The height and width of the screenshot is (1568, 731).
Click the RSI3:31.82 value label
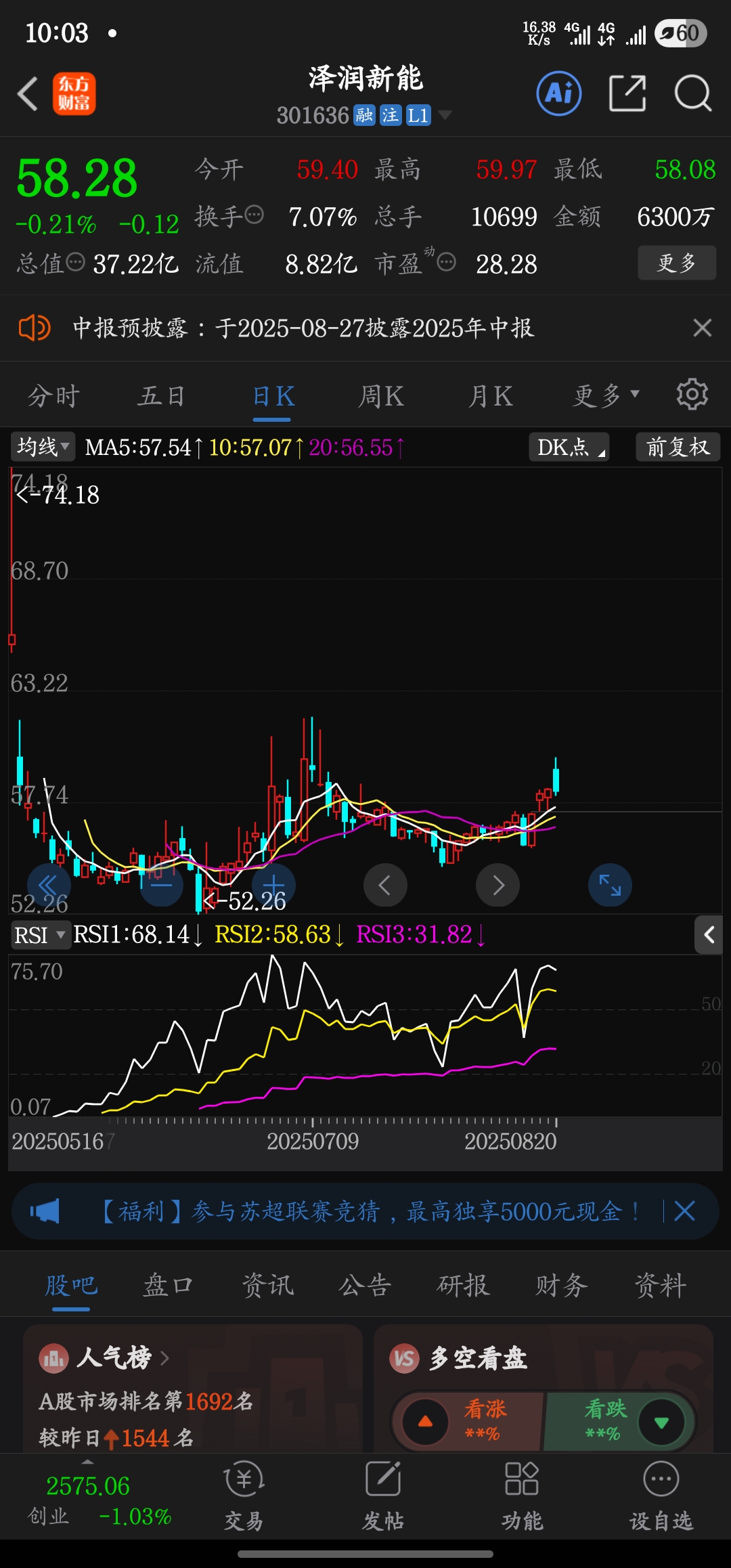420,935
